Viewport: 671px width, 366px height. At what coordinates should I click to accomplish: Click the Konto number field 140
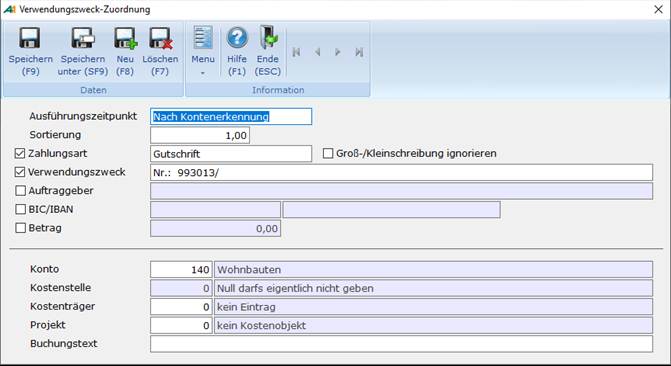click(x=181, y=270)
